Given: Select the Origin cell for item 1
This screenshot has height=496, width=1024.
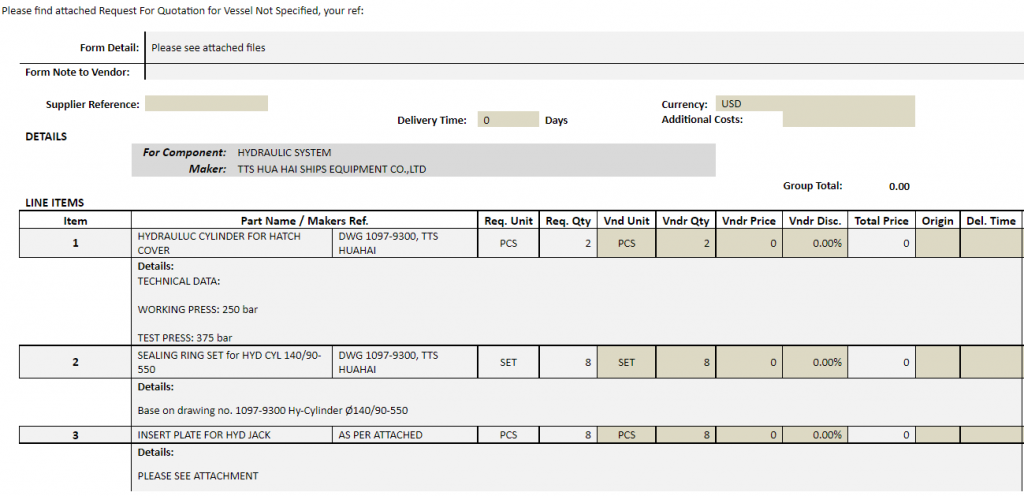Looking at the screenshot, I should [x=938, y=243].
